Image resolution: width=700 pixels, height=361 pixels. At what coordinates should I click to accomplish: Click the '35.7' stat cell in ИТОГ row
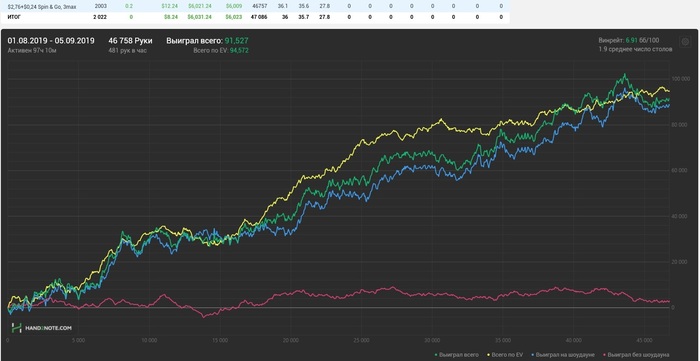point(304,17)
